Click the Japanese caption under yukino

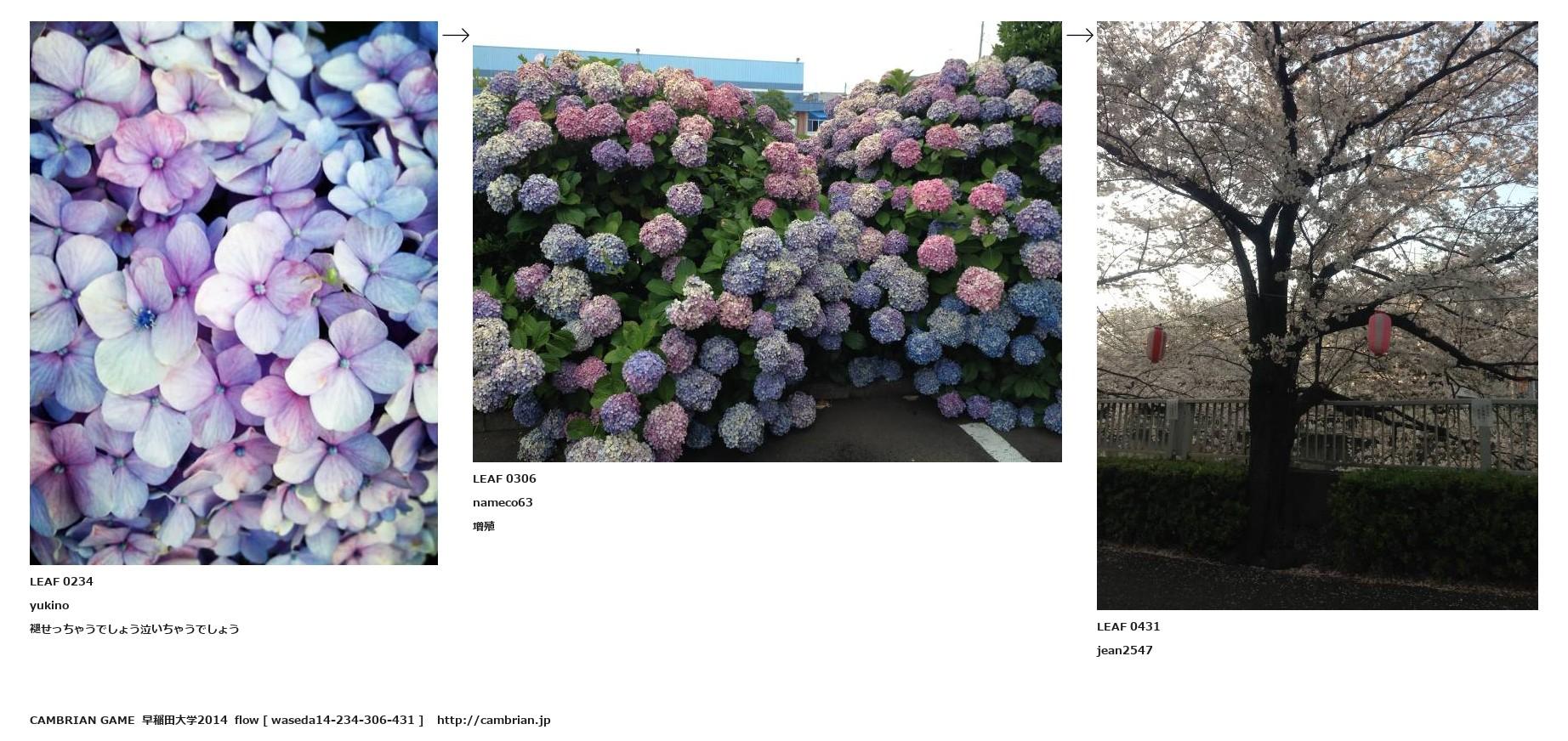[x=134, y=629]
